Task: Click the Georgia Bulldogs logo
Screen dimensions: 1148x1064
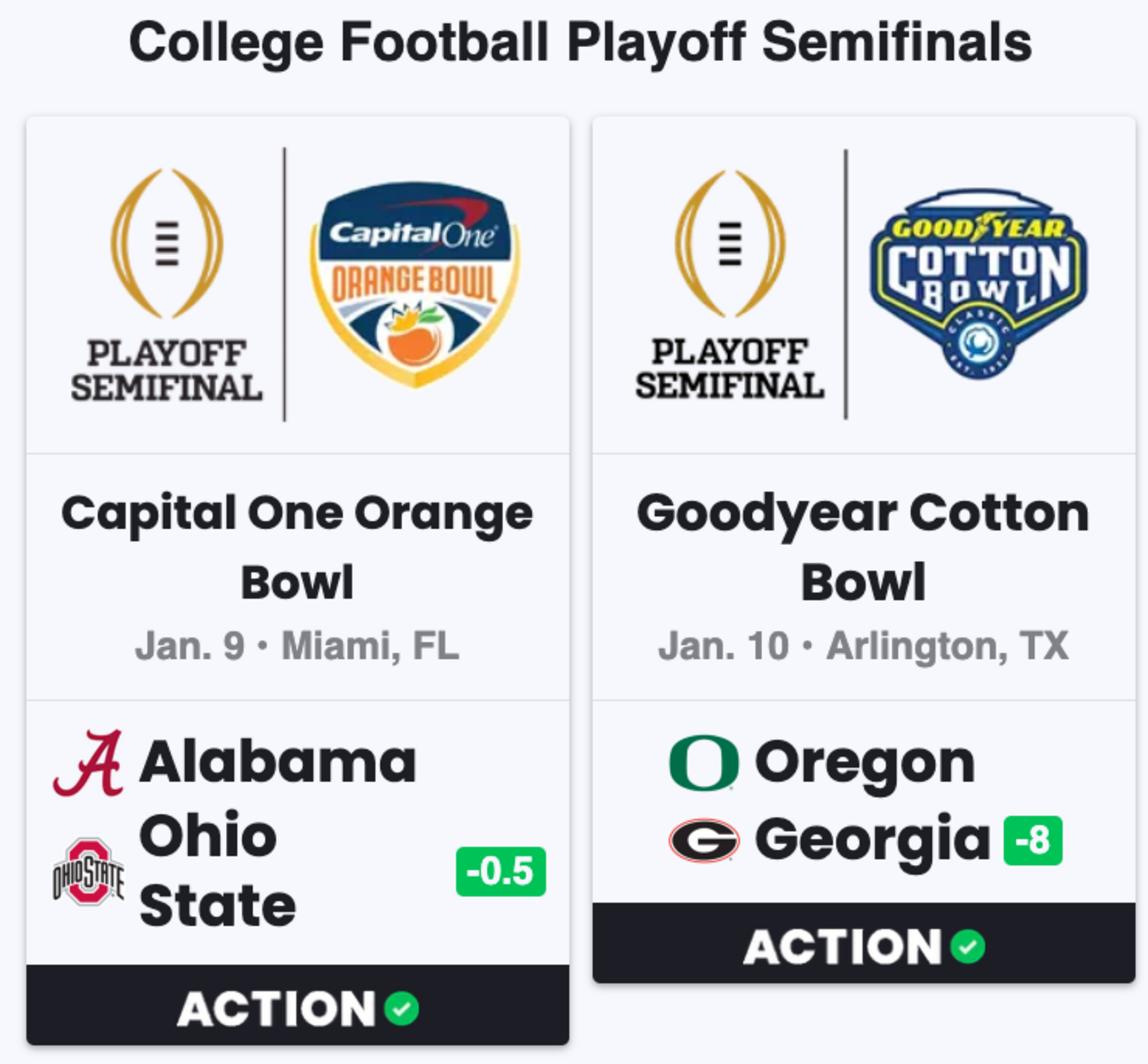Action: 704,840
